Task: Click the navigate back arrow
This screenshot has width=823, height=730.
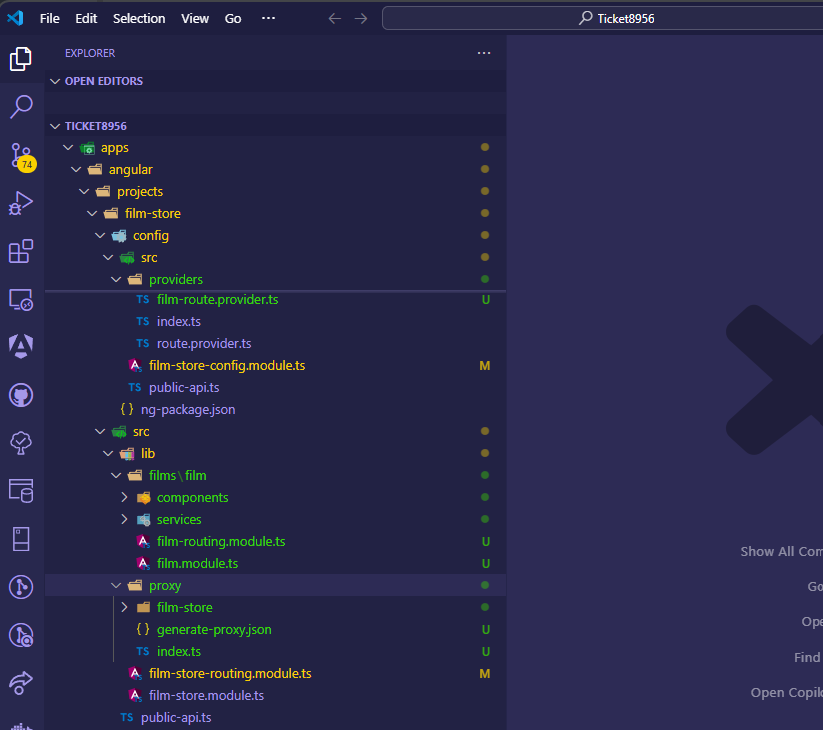Action: (335, 18)
